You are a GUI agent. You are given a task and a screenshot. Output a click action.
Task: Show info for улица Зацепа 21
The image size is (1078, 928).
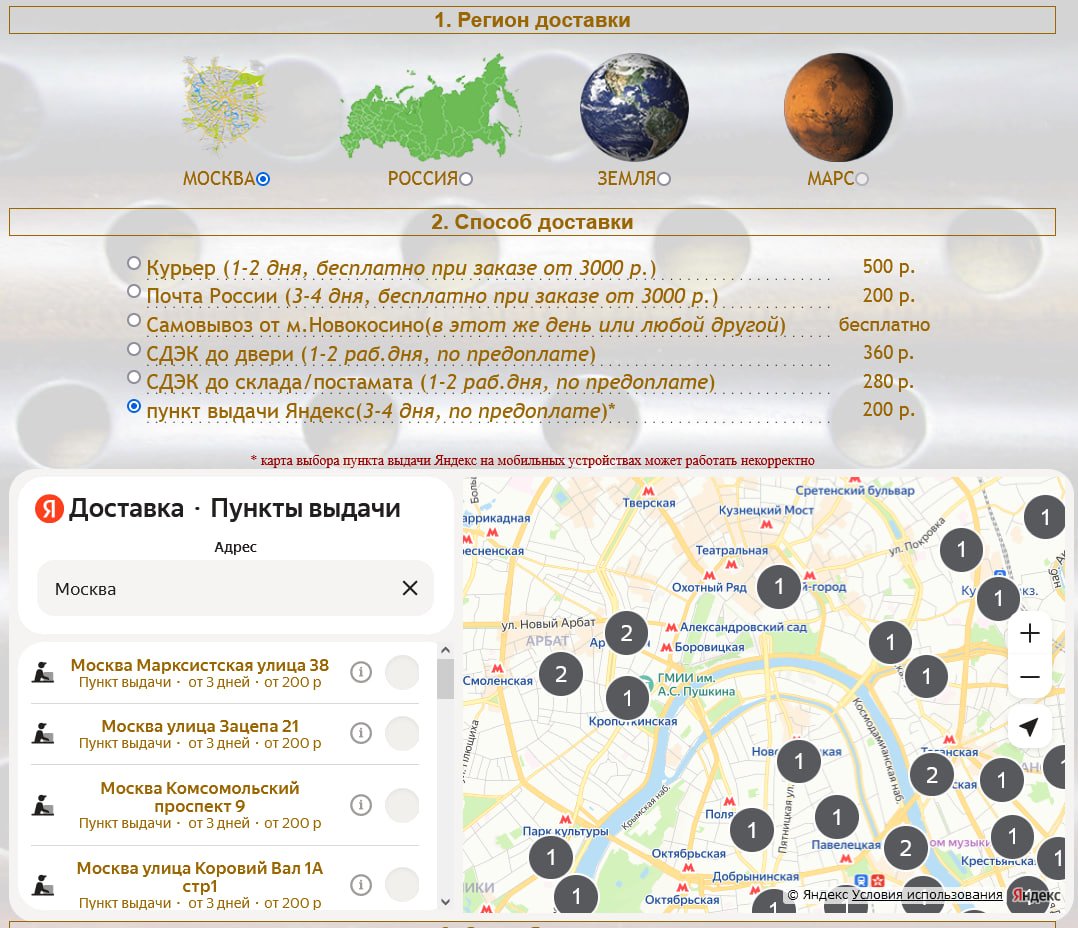coord(361,733)
